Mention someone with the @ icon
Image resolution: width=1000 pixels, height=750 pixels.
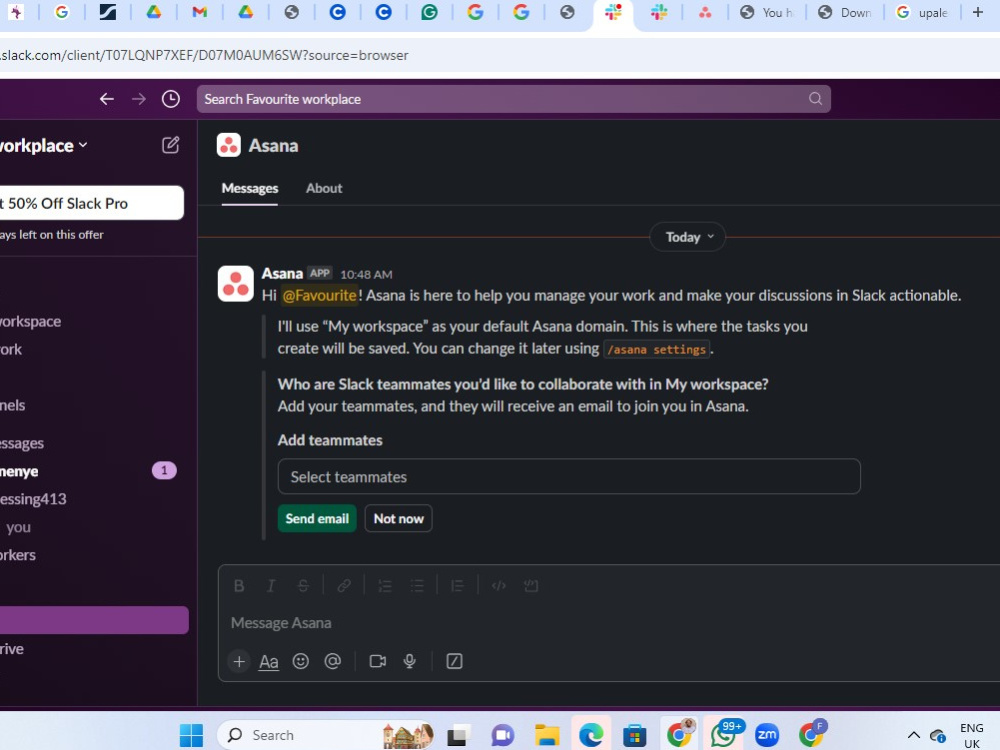(x=332, y=661)
